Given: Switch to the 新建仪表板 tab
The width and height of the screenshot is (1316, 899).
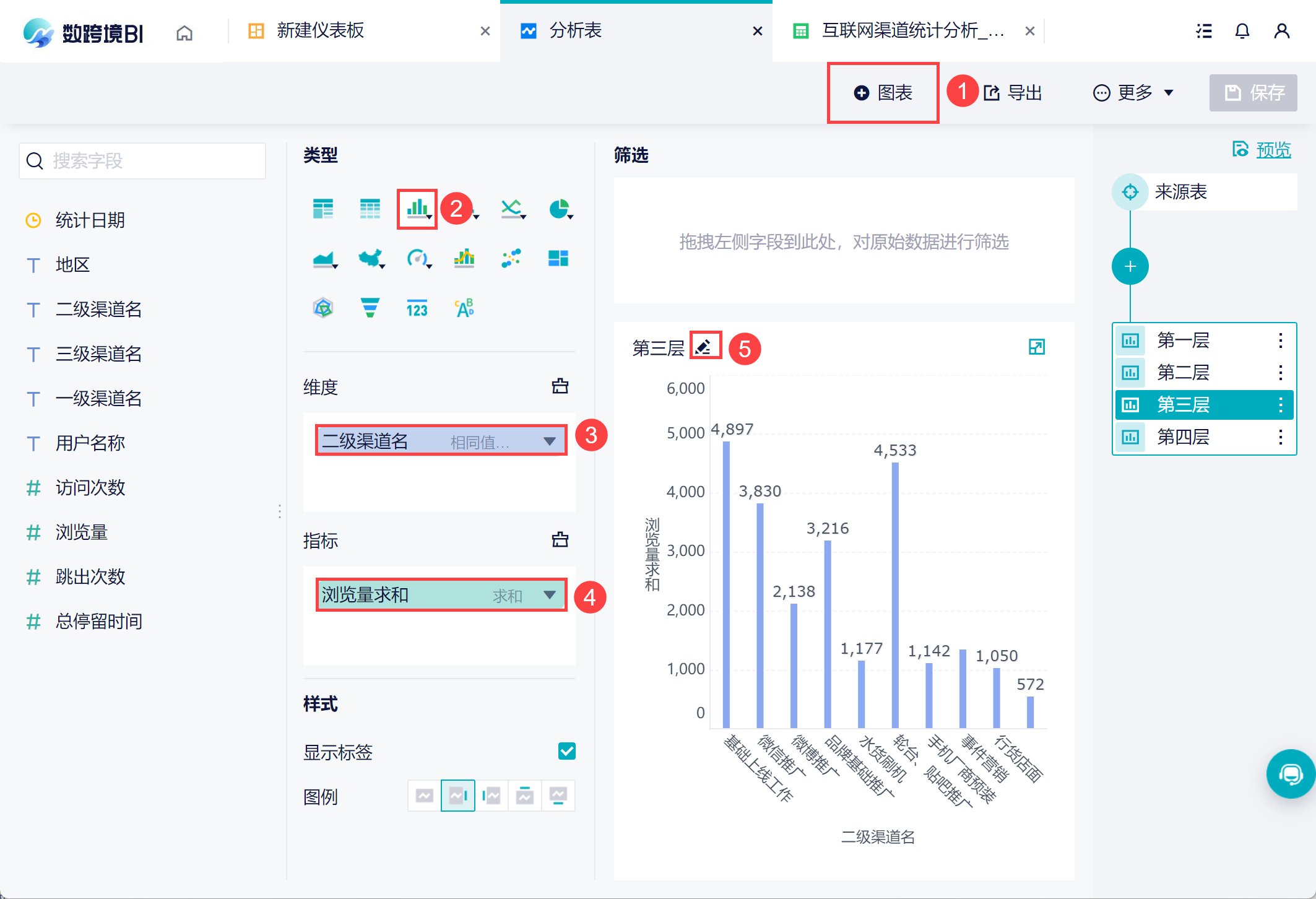Looking at the screenshot, I should (320, 31).
